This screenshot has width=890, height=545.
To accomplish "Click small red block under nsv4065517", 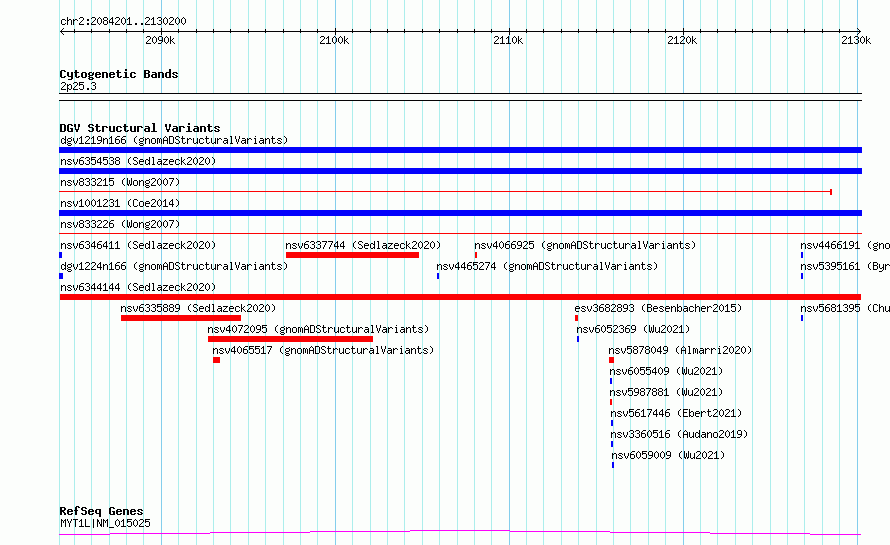I will click(216, 360).
